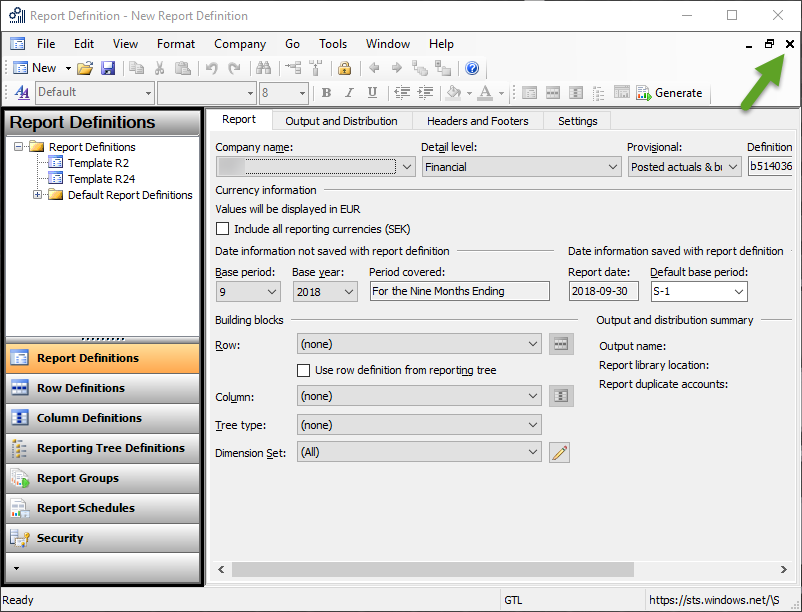Click the New button in toolbar
802x612 pixels.
(x=34, y=68)
